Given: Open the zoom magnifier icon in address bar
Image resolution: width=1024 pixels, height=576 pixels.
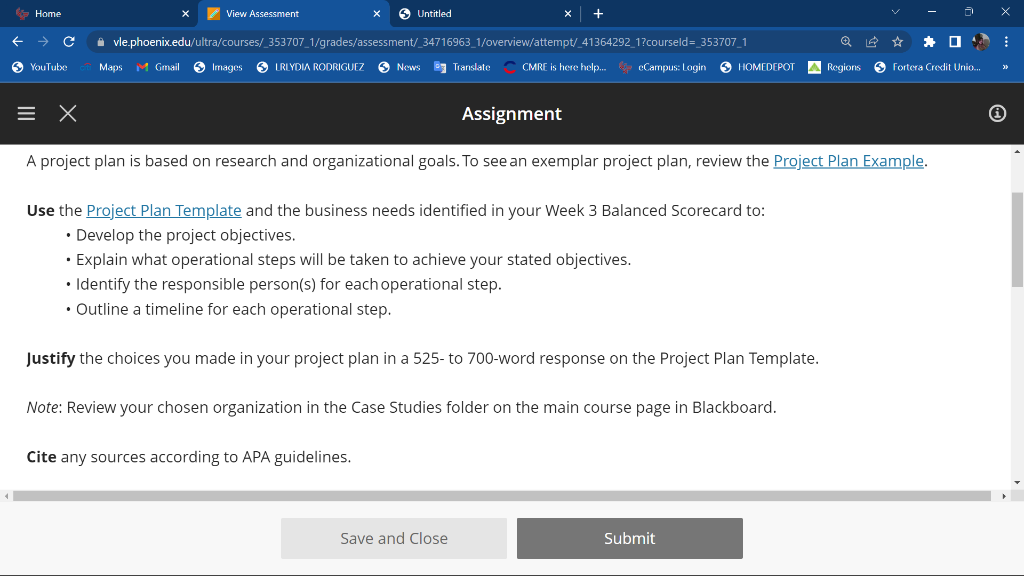Looking at the screenshot, I should click(x=846, y=42).
